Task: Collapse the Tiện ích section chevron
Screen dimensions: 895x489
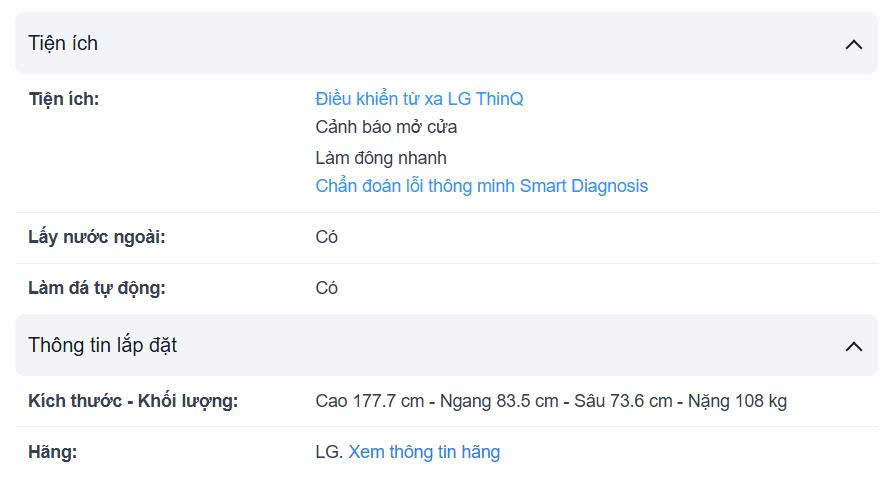Action: pyautogui.click(x=853, y=44)
